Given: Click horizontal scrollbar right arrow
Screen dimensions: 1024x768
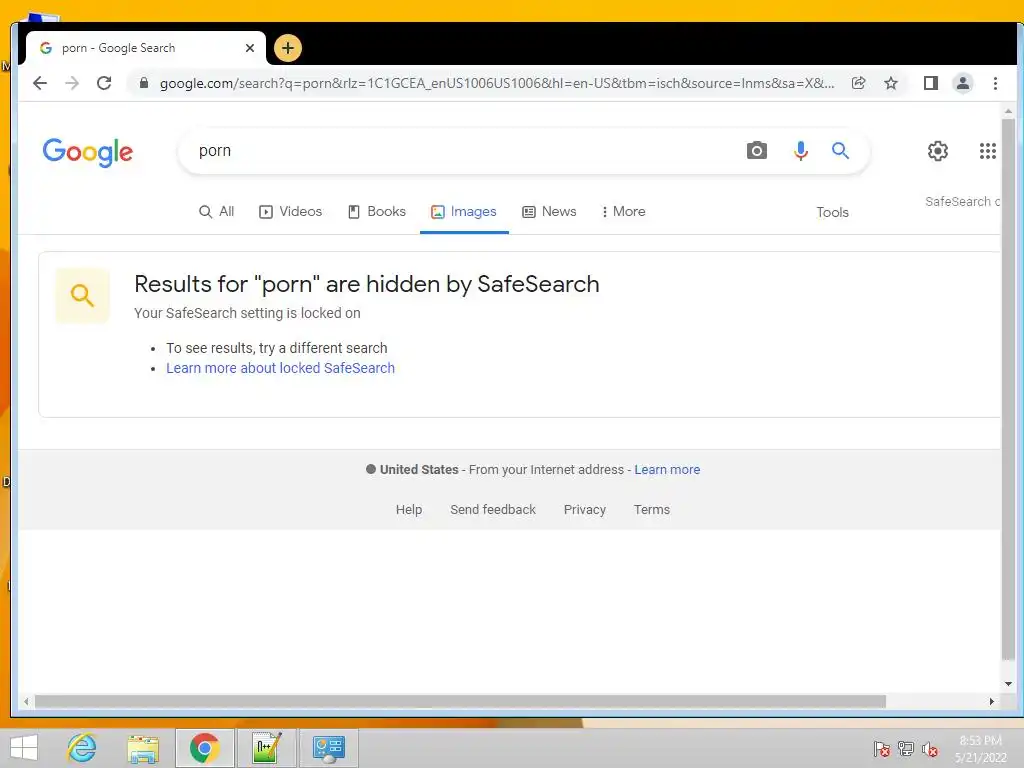Looking at the screenshot, I should 991,701.
